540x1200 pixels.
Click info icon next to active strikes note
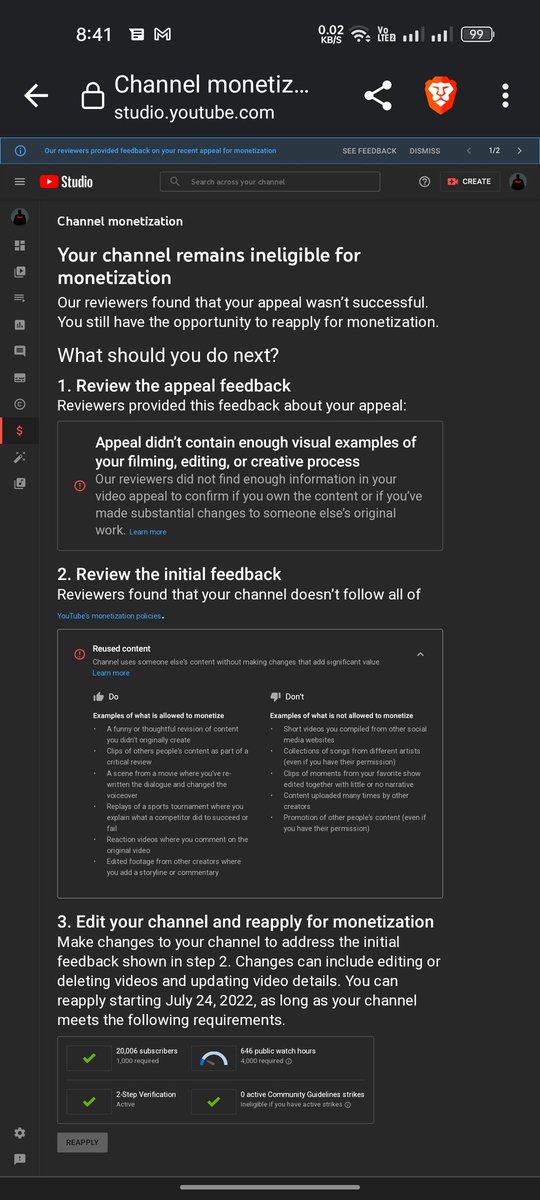348,1105
